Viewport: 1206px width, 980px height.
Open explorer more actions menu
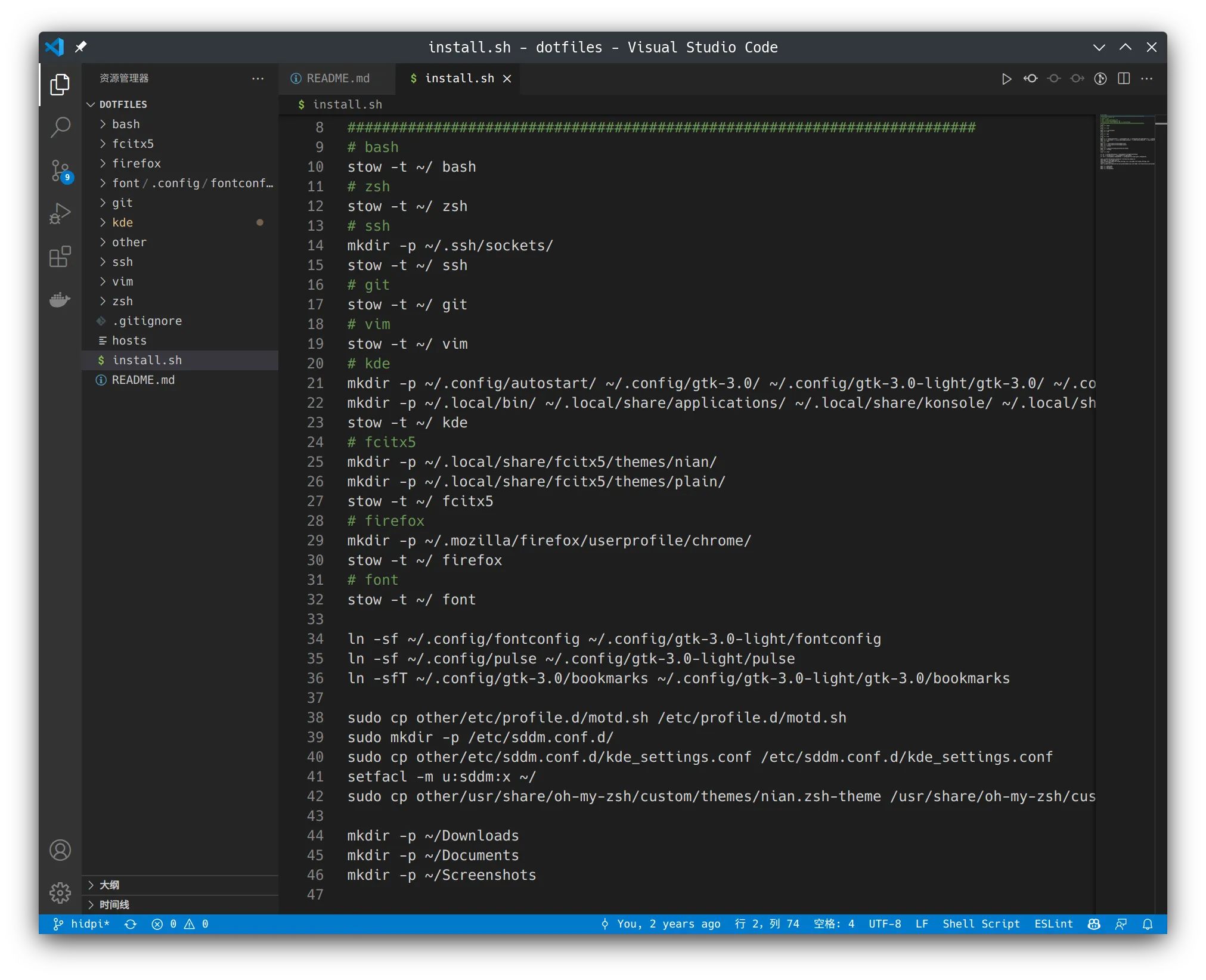pos(258,79)
